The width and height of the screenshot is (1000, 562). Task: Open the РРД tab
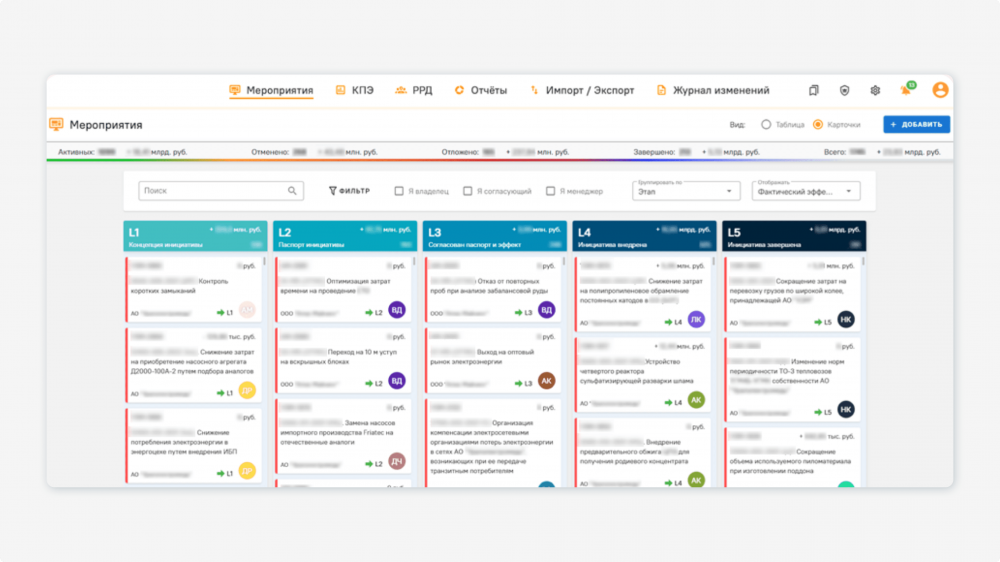point(414,91)
